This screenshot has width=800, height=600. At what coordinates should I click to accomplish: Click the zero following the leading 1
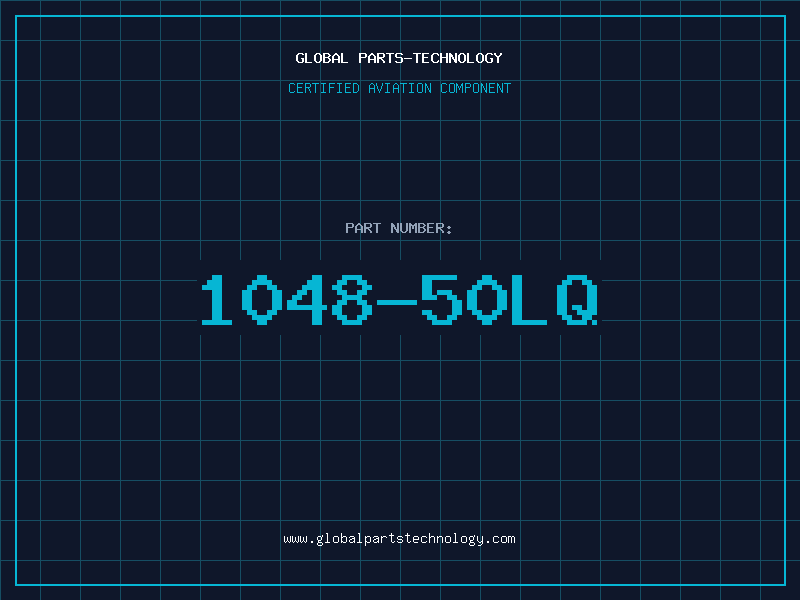tap(262, 299)
